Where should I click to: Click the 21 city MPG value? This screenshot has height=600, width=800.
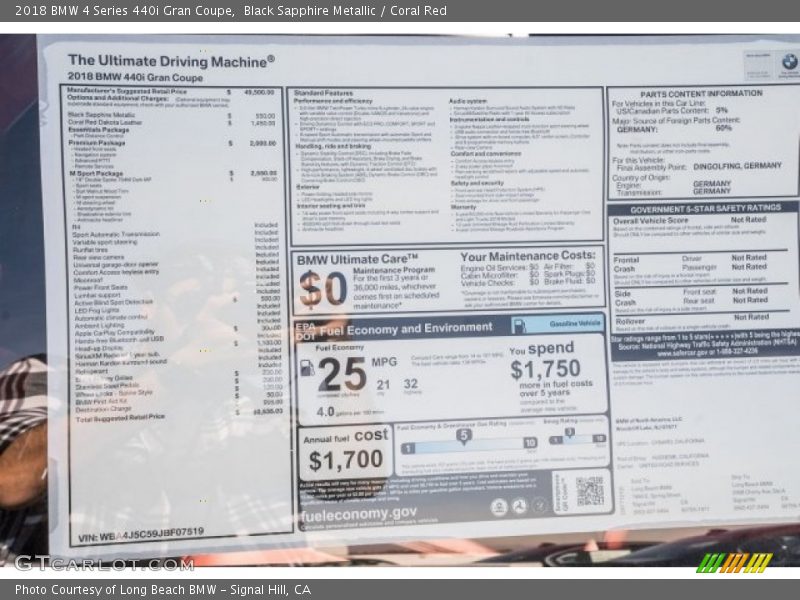click(x=383, y=384)
